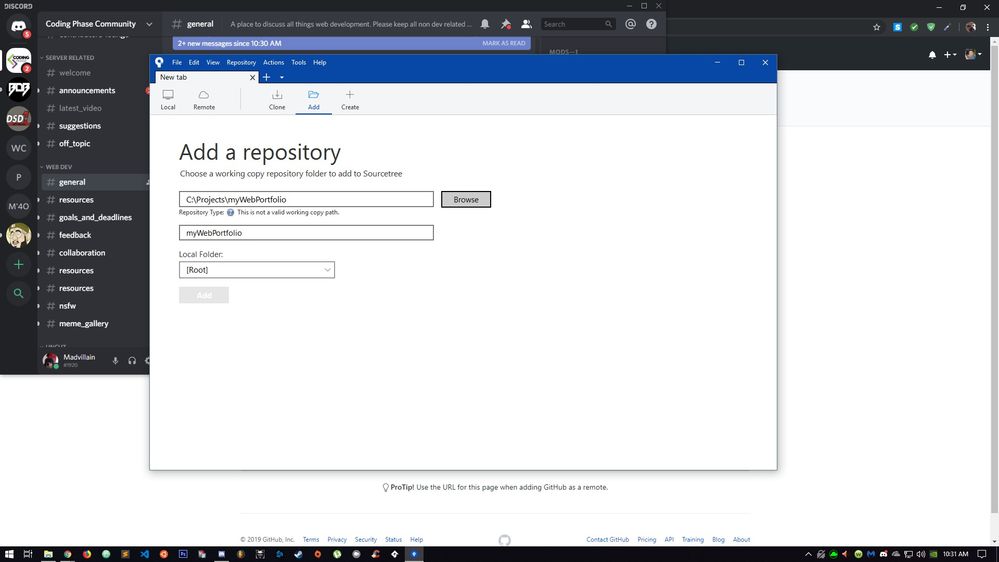Click the repository path field

click(x=306, y=199)
